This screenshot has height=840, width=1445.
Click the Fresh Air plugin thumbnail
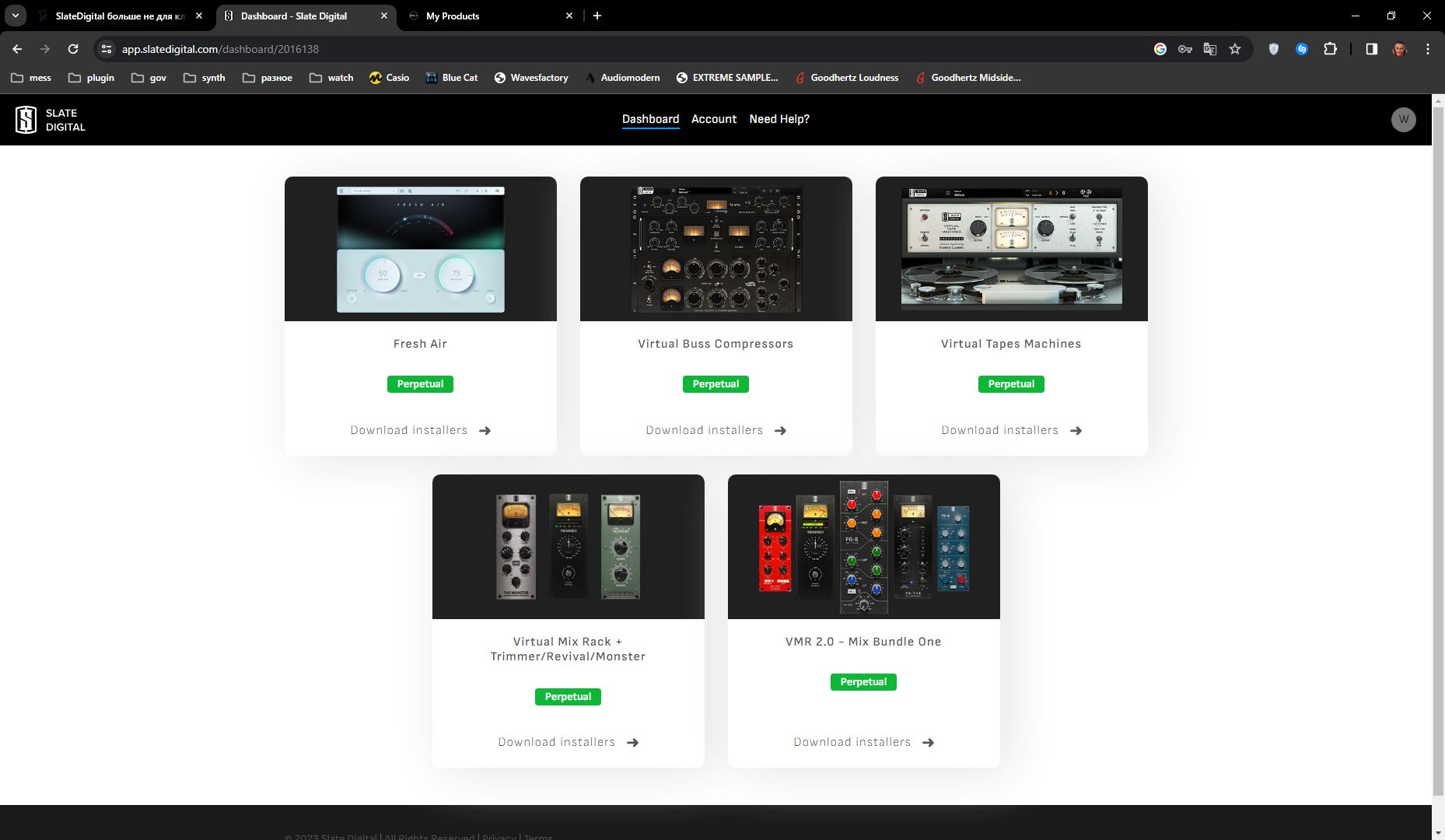tap(421, 249)
